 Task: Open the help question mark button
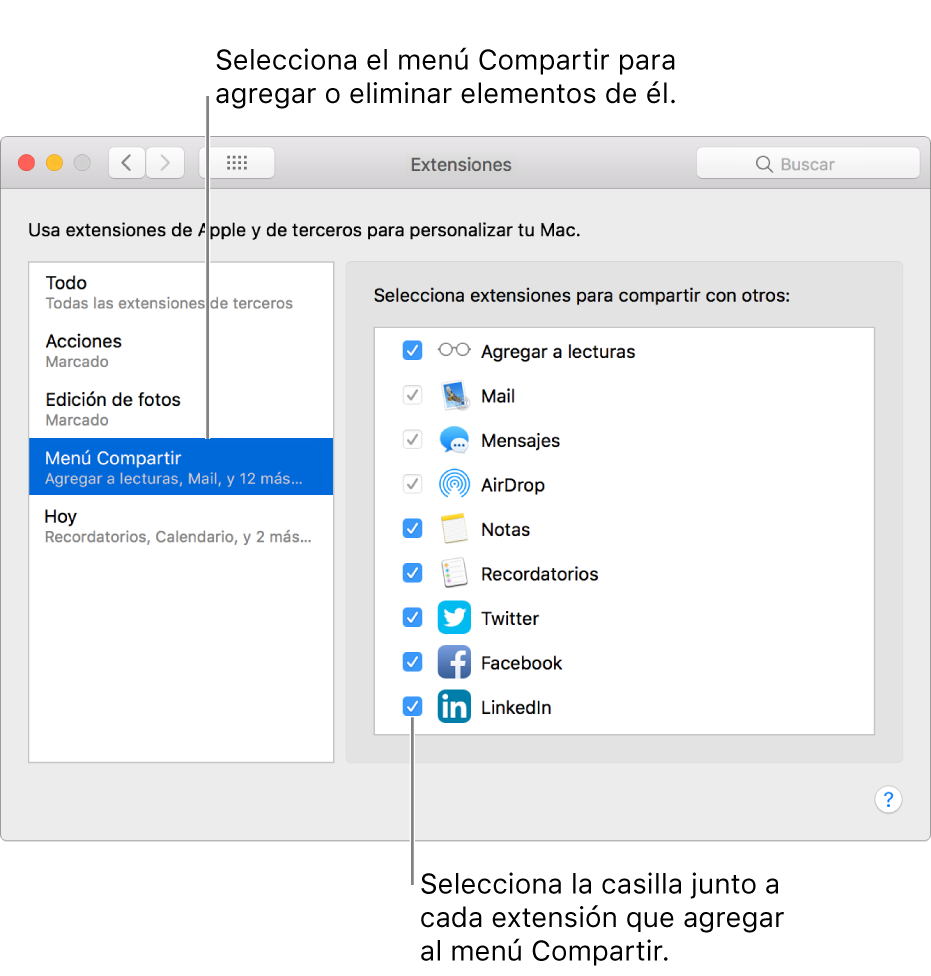point(888,799)
